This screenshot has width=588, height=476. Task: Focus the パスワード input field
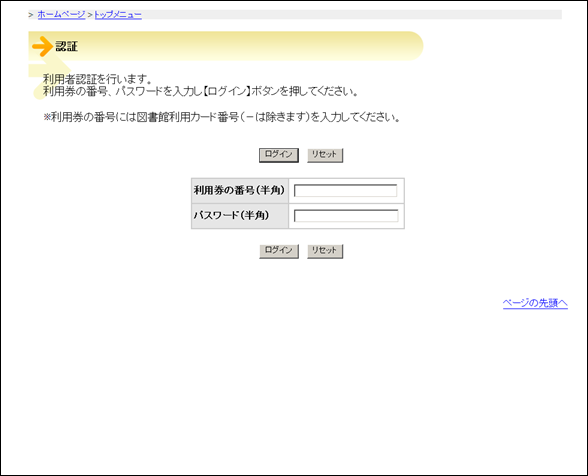click(x=346, y=216)
